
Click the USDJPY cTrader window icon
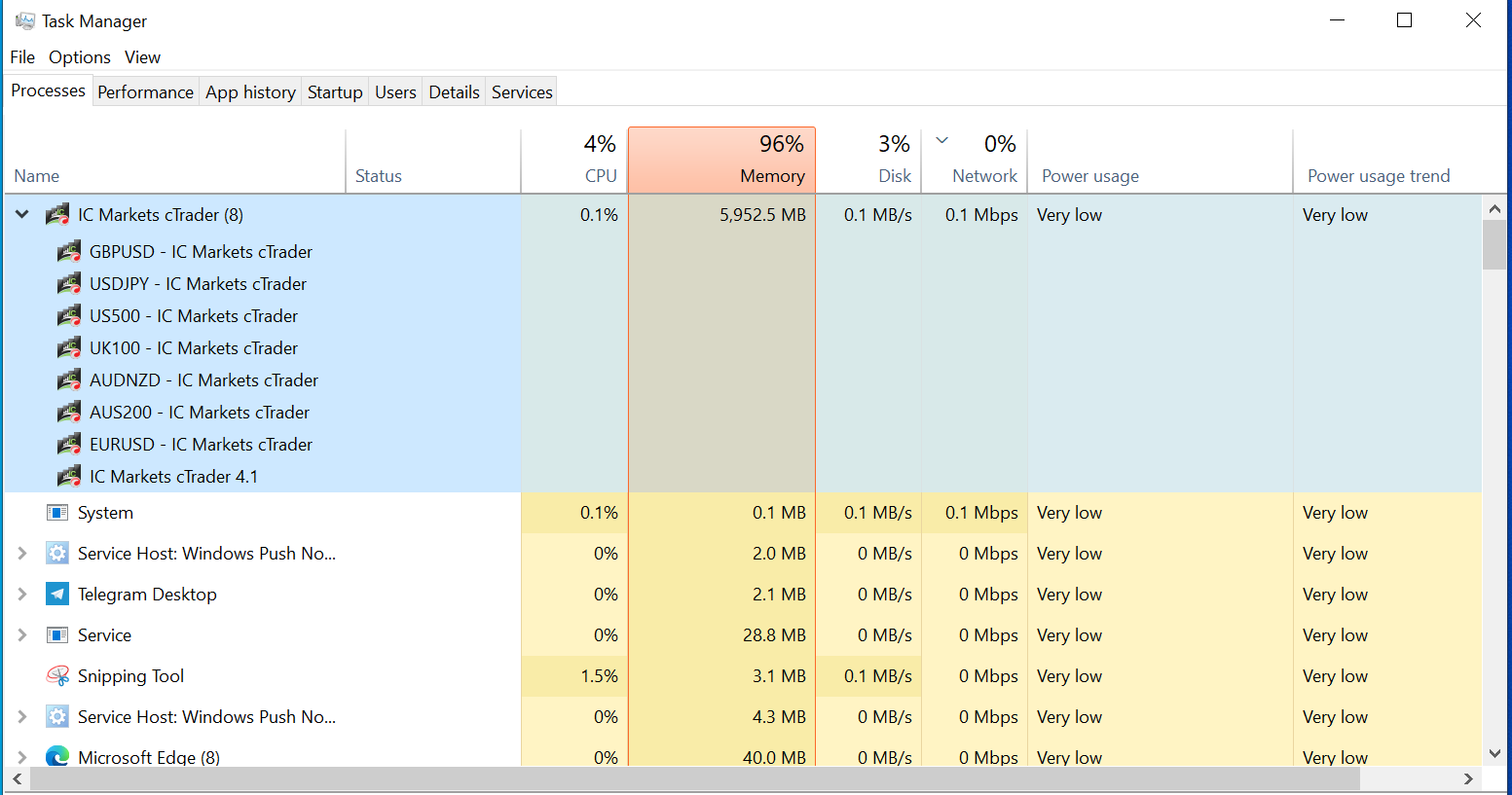[69, 284]
